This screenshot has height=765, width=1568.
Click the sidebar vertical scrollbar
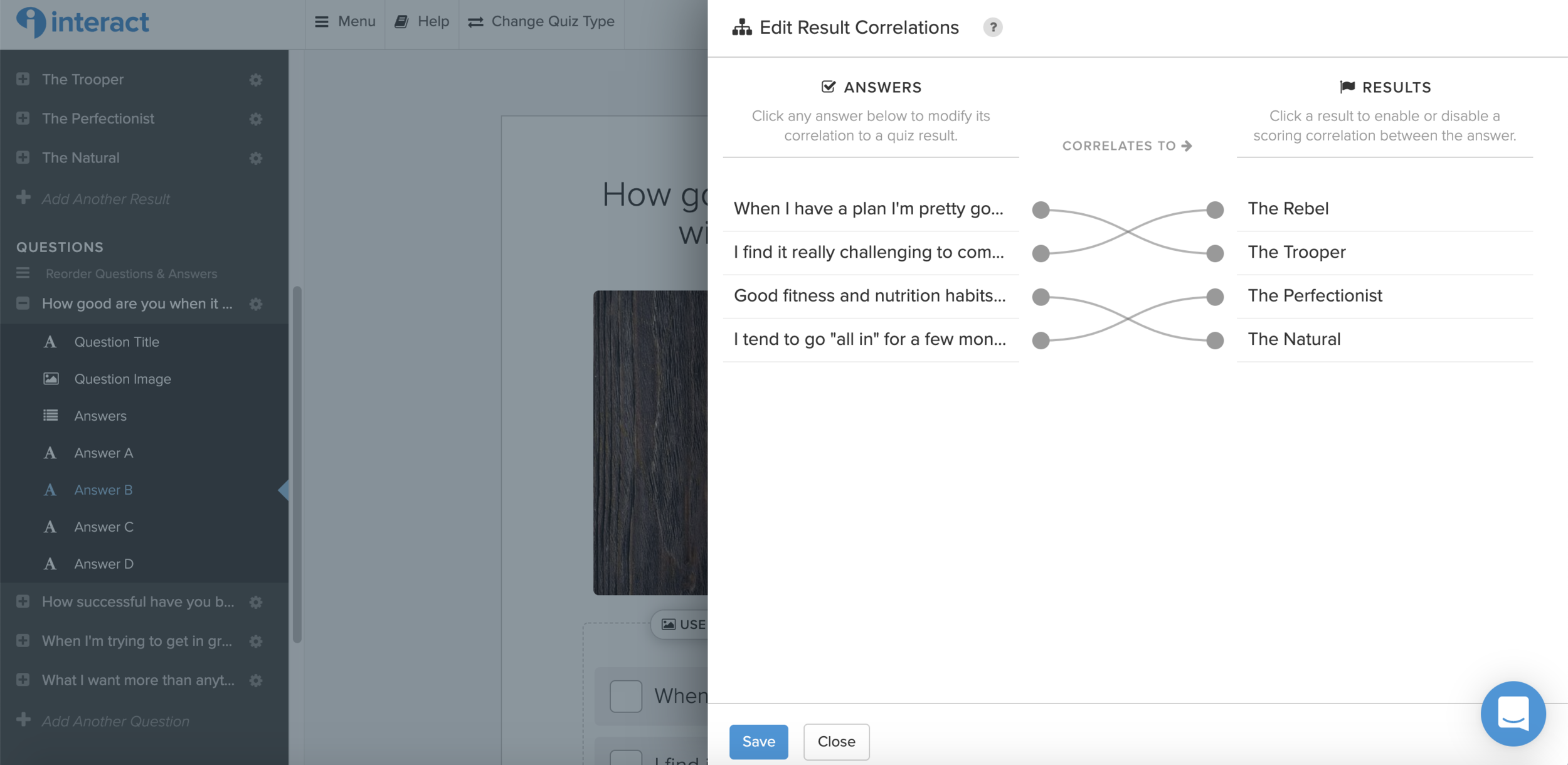pyautogui.click(x=297, y=464)
